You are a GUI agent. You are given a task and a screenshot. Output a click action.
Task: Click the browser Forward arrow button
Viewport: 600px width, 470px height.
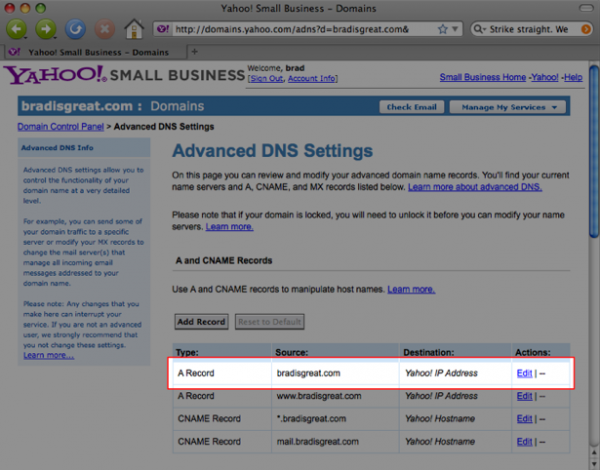click(46, 28)
